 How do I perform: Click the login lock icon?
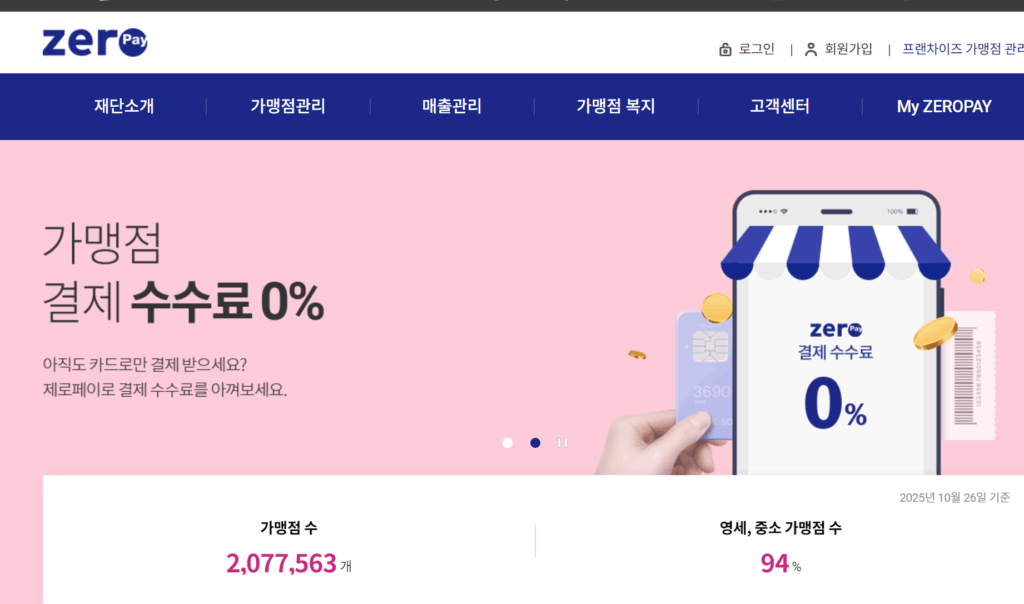point(725,50)
